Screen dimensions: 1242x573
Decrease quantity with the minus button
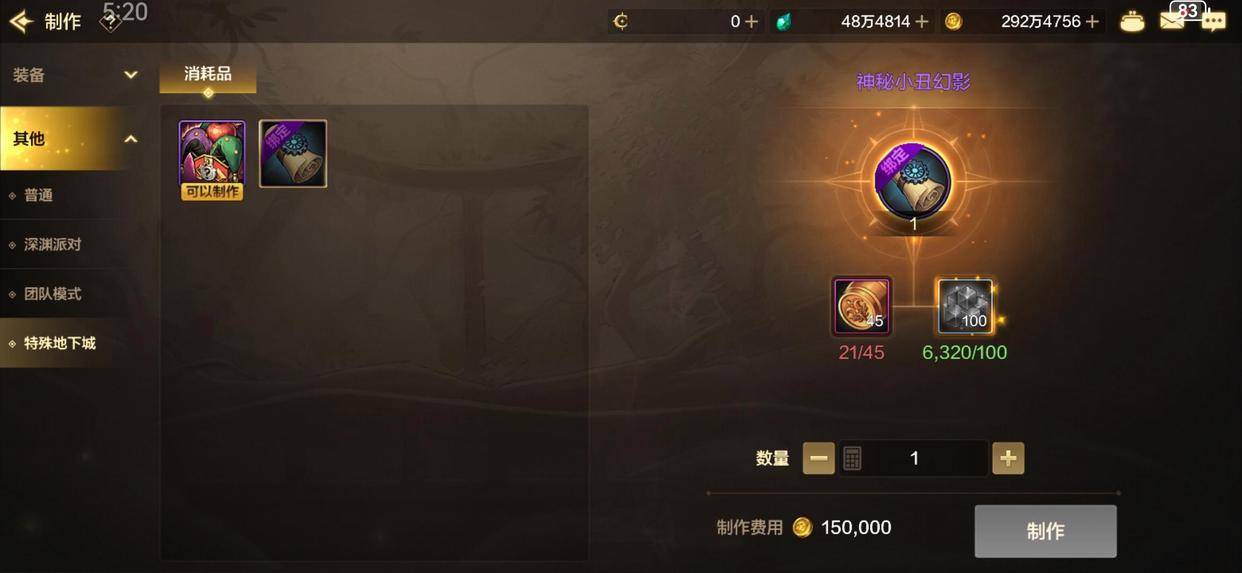(818, 458)
